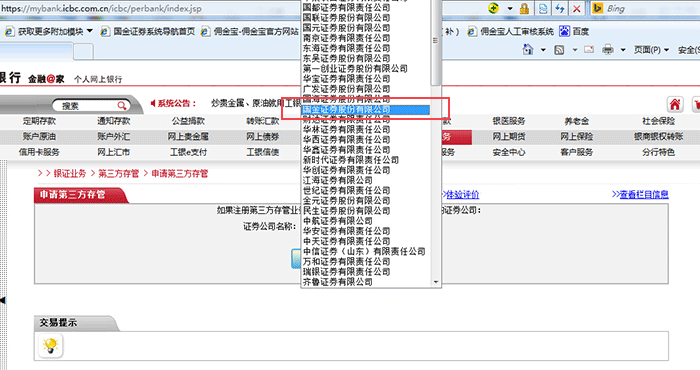This screenshot has height=370, width=700.
Task: Click the dropdown list scrollbar down arrow
Action: [436, 282]
